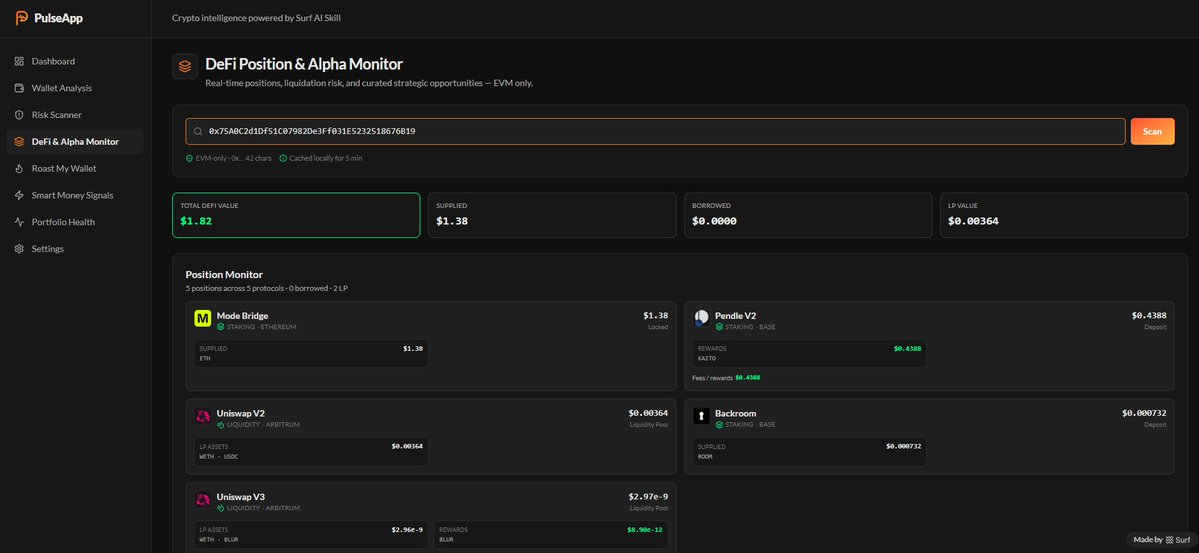Click the $0.4388 Deposit value on Pendle V2
The image size is (1199, 553).
[x=1149, y=315]
